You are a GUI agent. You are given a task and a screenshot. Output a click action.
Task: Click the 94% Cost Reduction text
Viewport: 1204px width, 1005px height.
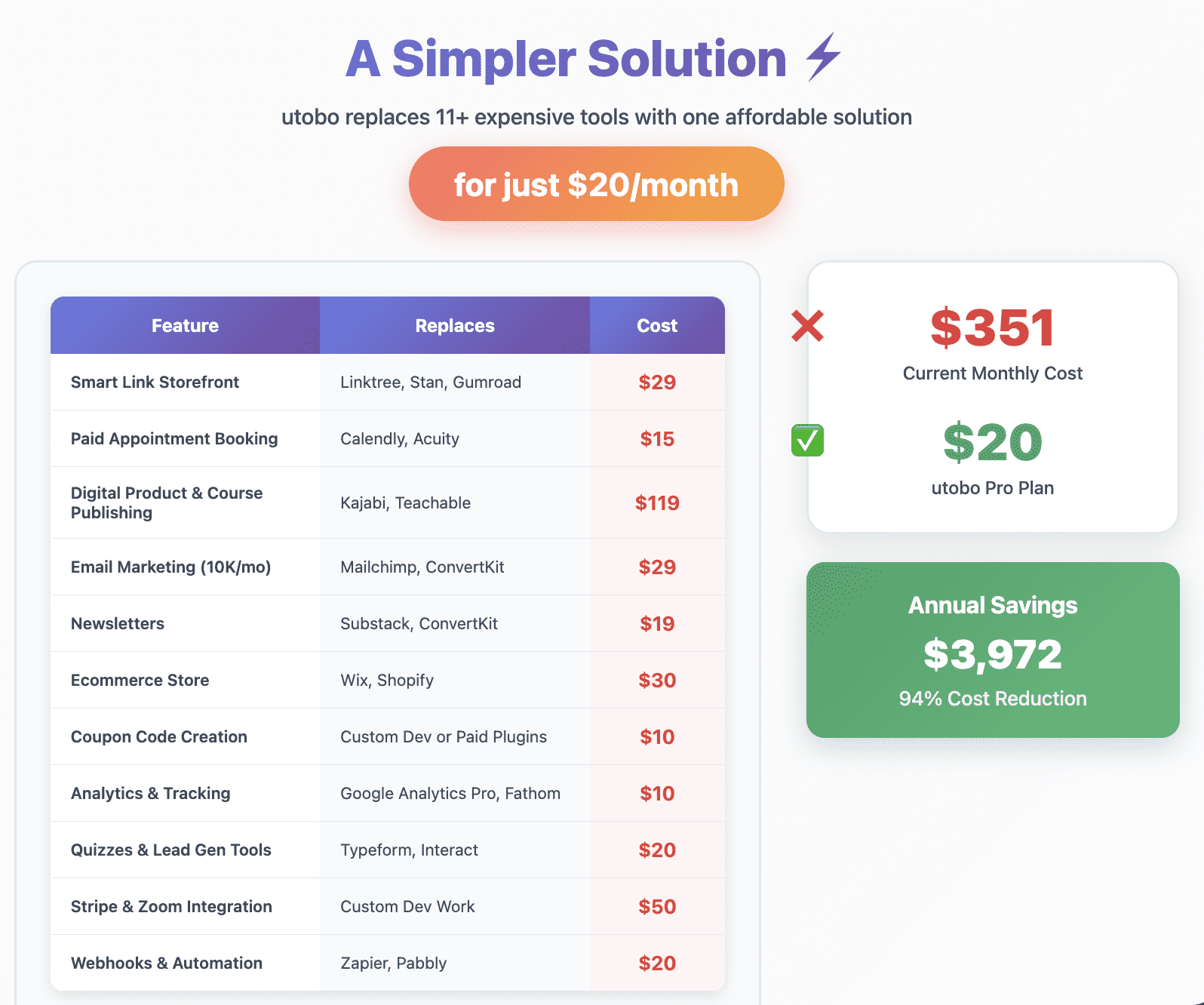(x=993, y=698)
